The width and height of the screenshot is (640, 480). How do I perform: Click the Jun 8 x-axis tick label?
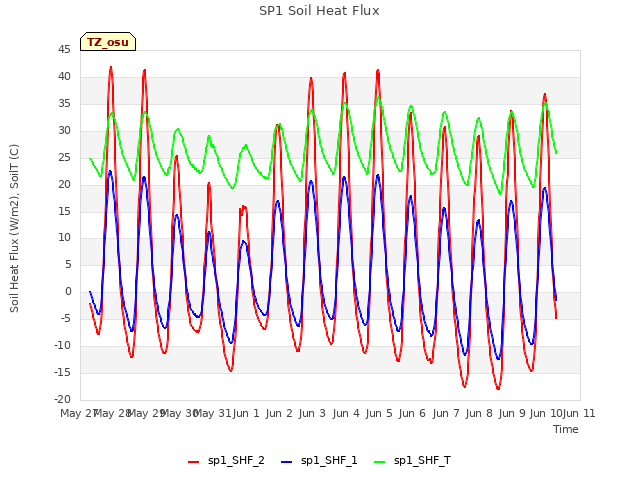(479, 413)
